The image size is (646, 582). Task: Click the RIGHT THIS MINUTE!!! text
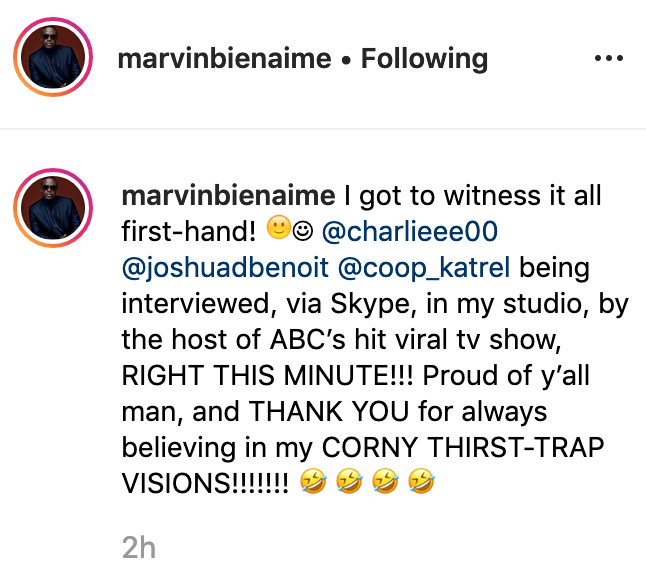tap(267, 376)
